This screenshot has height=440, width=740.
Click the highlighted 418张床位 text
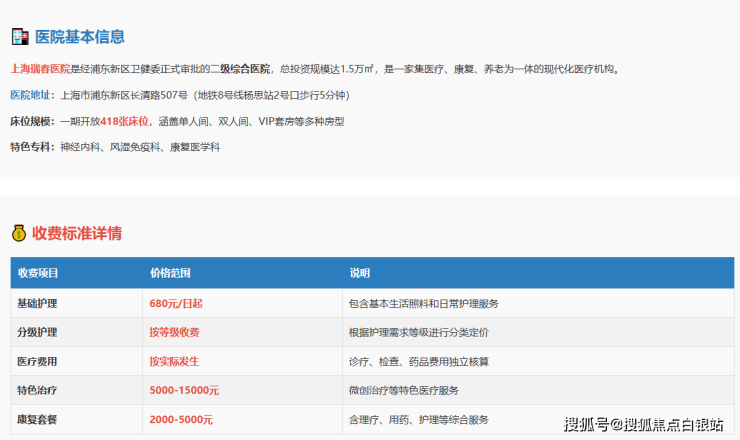126,121
